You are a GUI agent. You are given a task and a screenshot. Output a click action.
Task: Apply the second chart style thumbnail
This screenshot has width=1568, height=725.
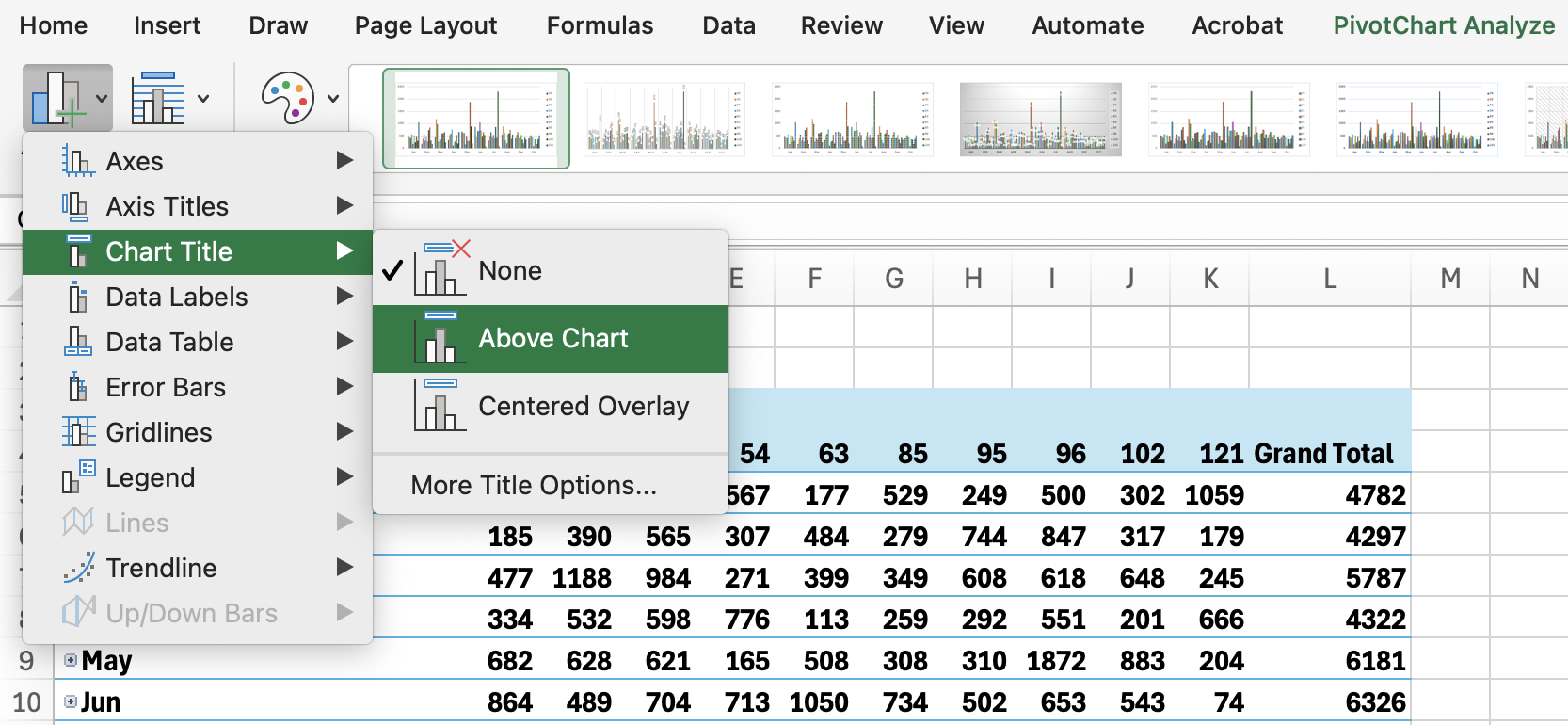click(664, 119)
